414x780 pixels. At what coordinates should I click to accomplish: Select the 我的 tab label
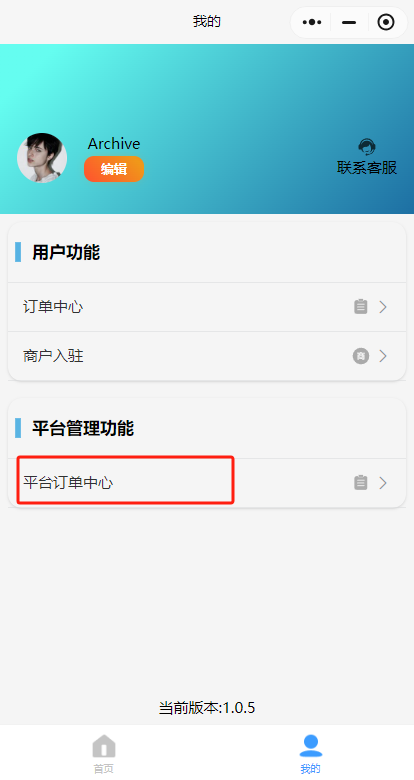point(310,769)
